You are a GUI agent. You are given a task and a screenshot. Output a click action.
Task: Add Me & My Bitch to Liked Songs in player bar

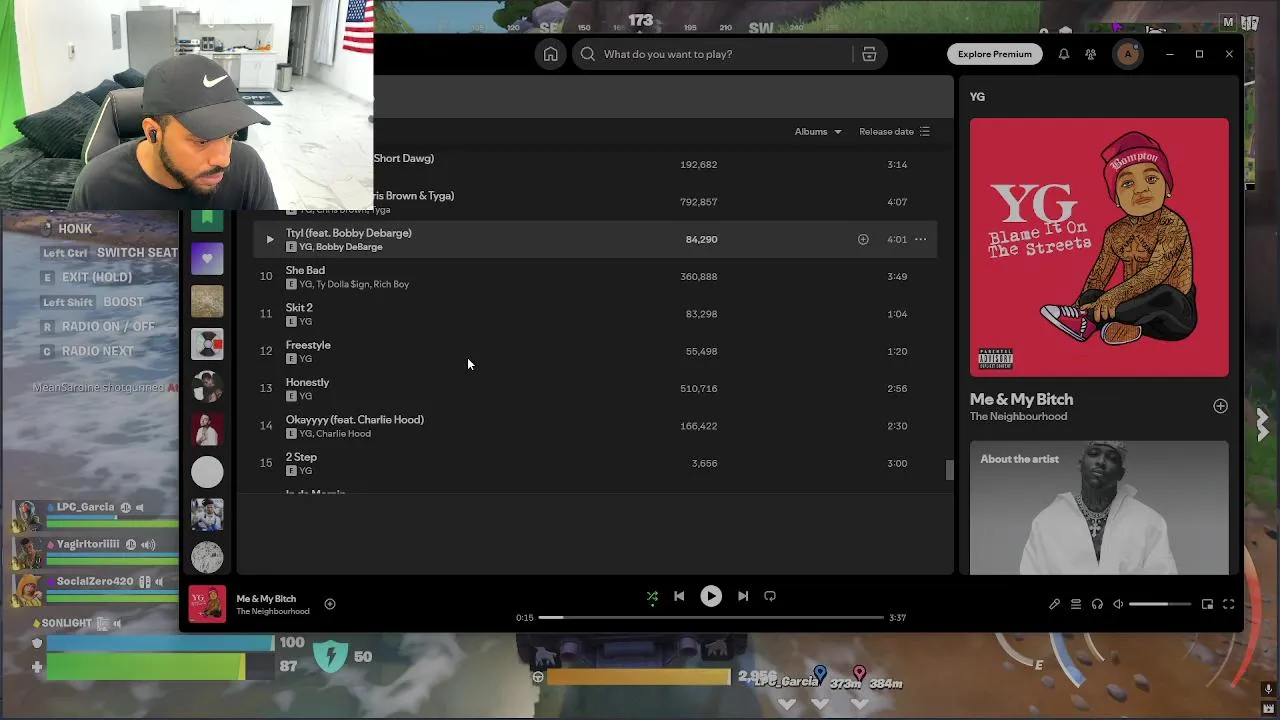tap(330, 604)
